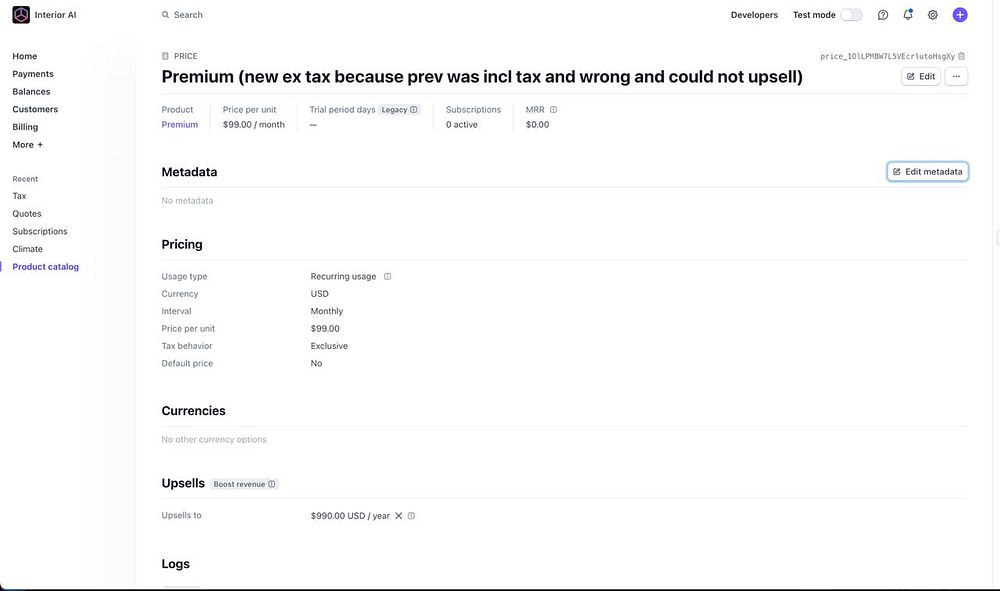Image resolution: width=1000 pixels, height=591 pixels.
Task: Open Customers in the sidebar
Action: pyautogui.click(x=35, y=109)
